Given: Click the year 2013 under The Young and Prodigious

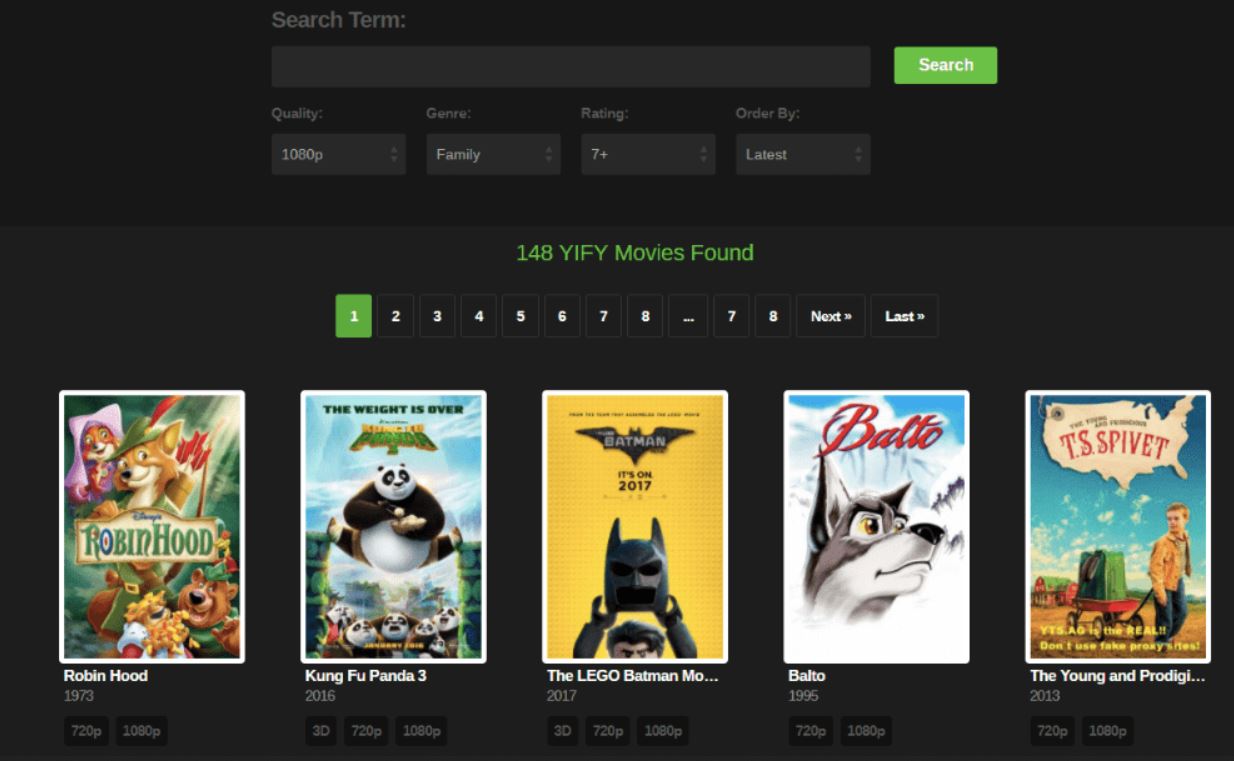Looking at the screenshot, I should (x=1045, y=696).
